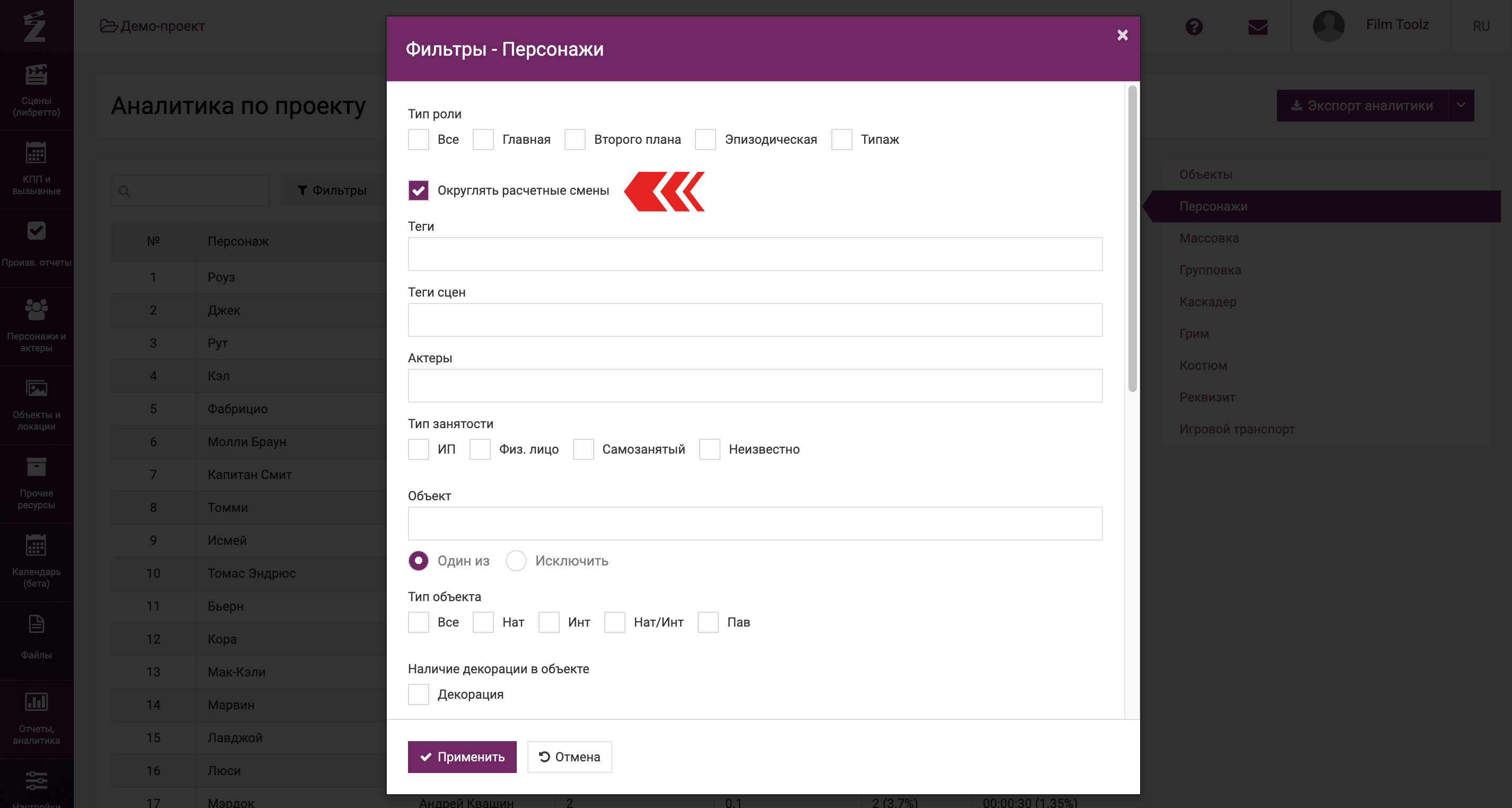The image size is (1512, 808).
Task: Switch to Игровой транспорт analytics tab
Action: point(1237,429)
